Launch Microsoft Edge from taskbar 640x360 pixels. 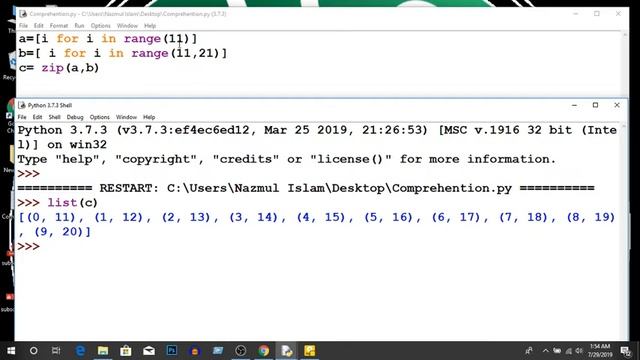click(80, 351)
